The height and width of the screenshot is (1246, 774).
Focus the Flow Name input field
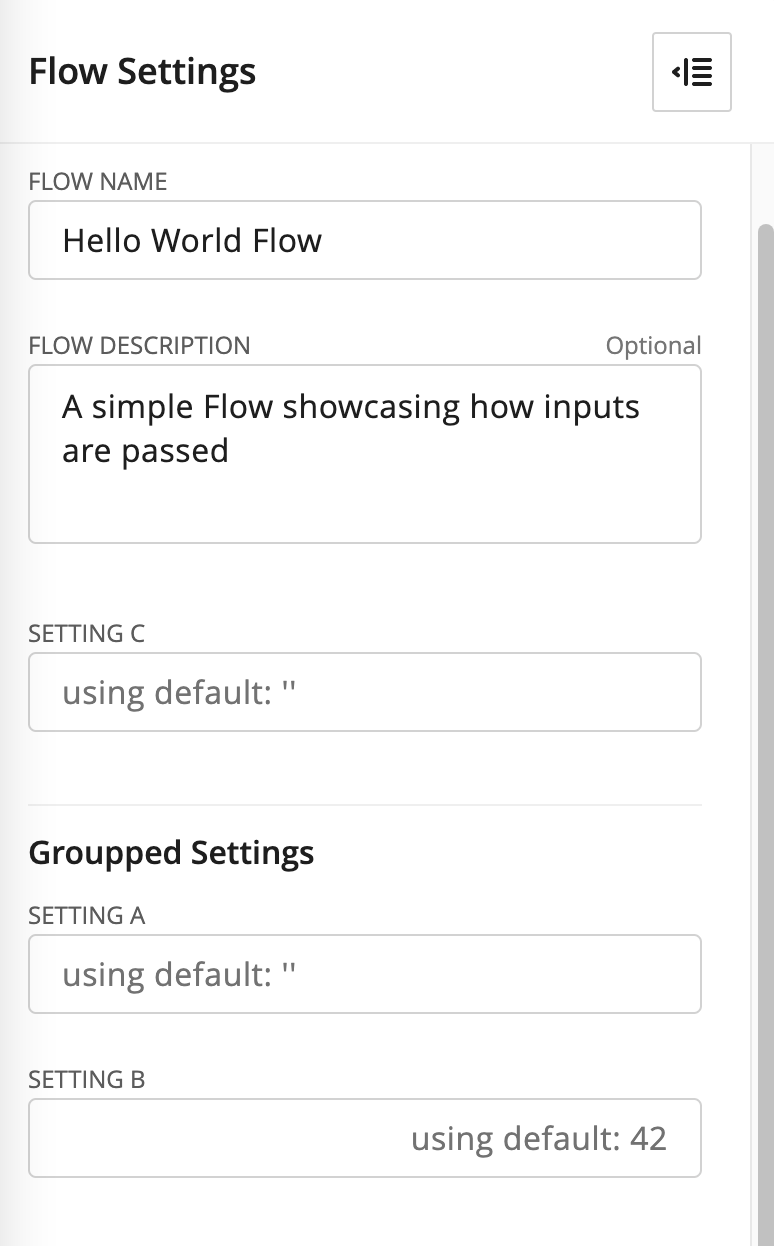(365, 240)
